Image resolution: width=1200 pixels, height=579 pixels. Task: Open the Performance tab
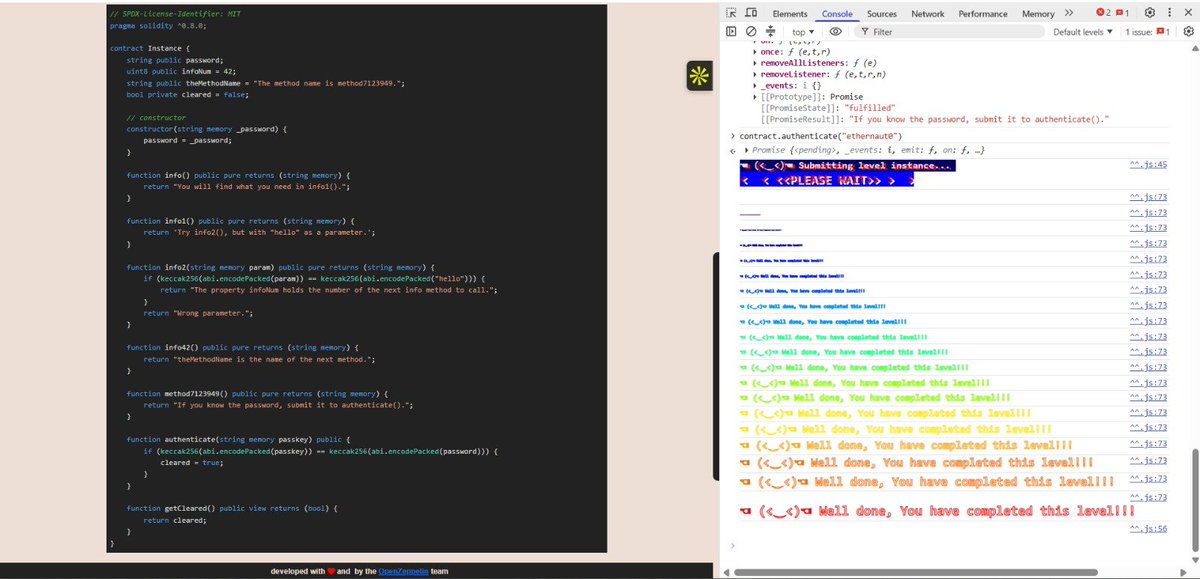pos(982,13)
